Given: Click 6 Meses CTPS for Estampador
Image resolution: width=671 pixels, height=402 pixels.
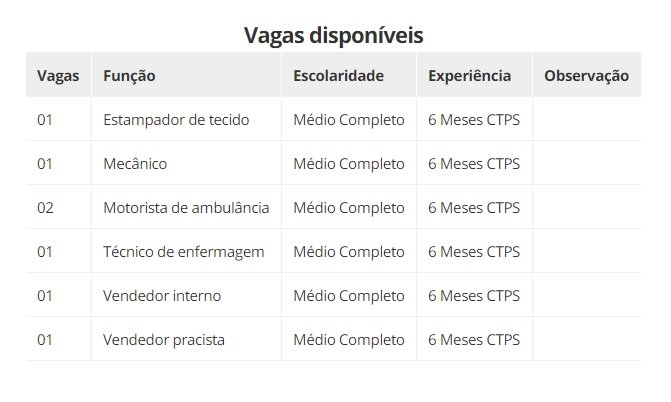Looking at the screenshot, I should (x=474, y=120).
